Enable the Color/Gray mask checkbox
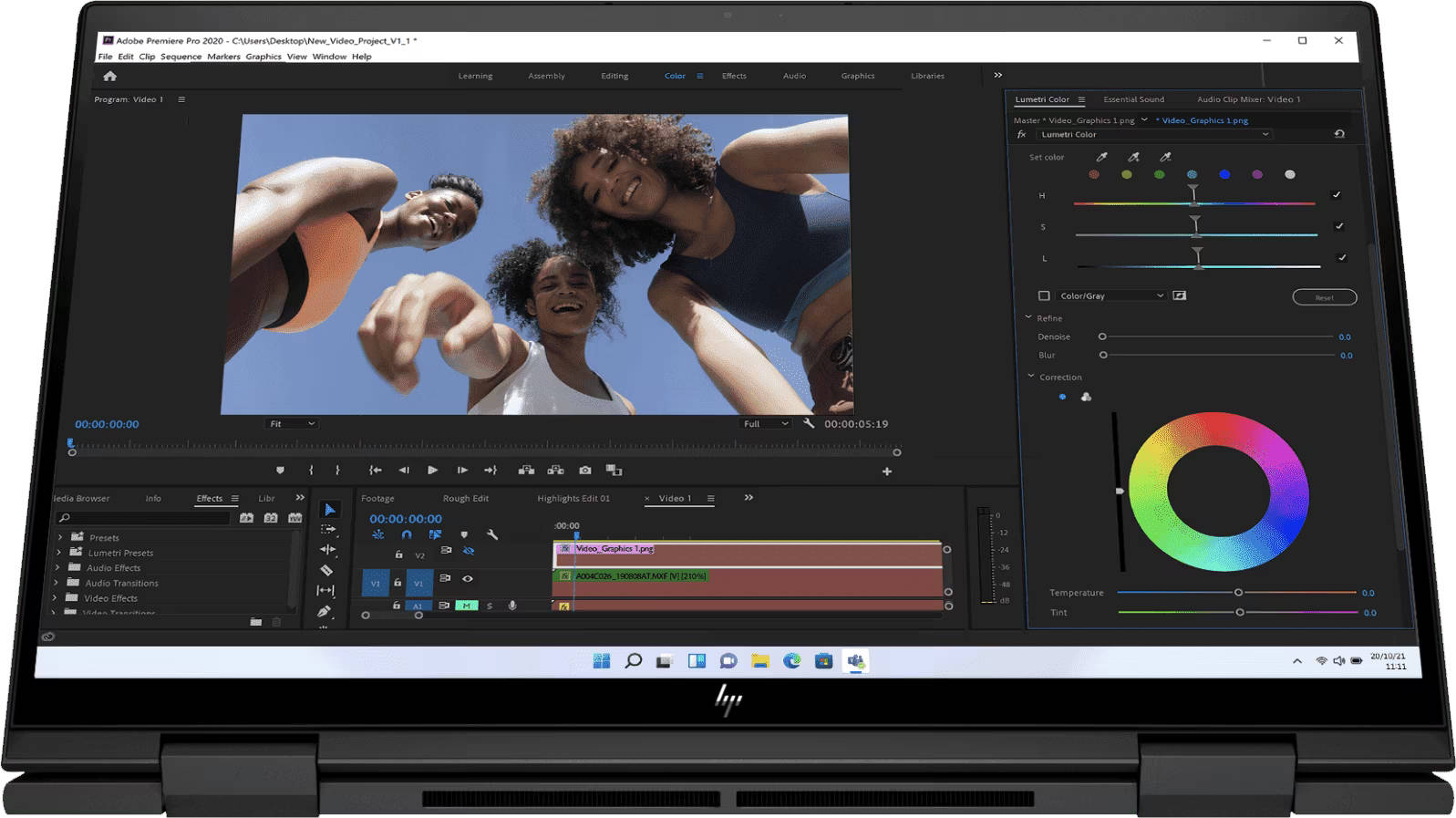The image size is (1456, 818). (x=1044, y=295)
